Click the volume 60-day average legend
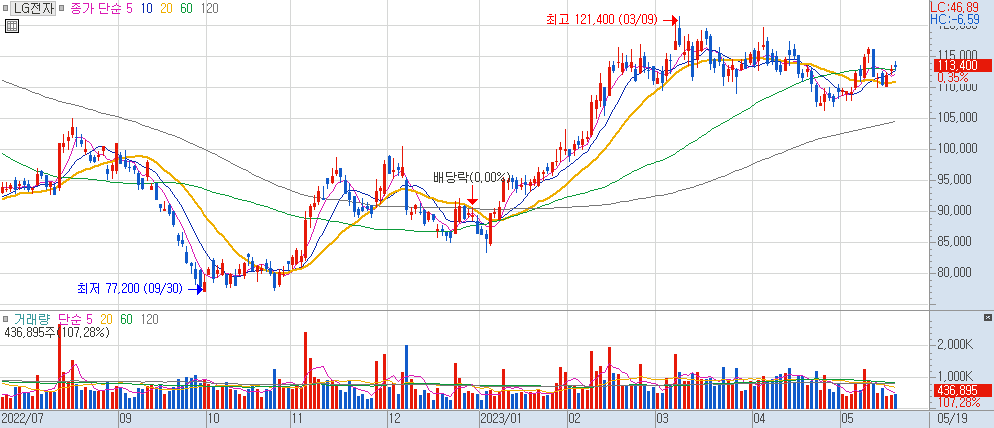 pos(127,318)
